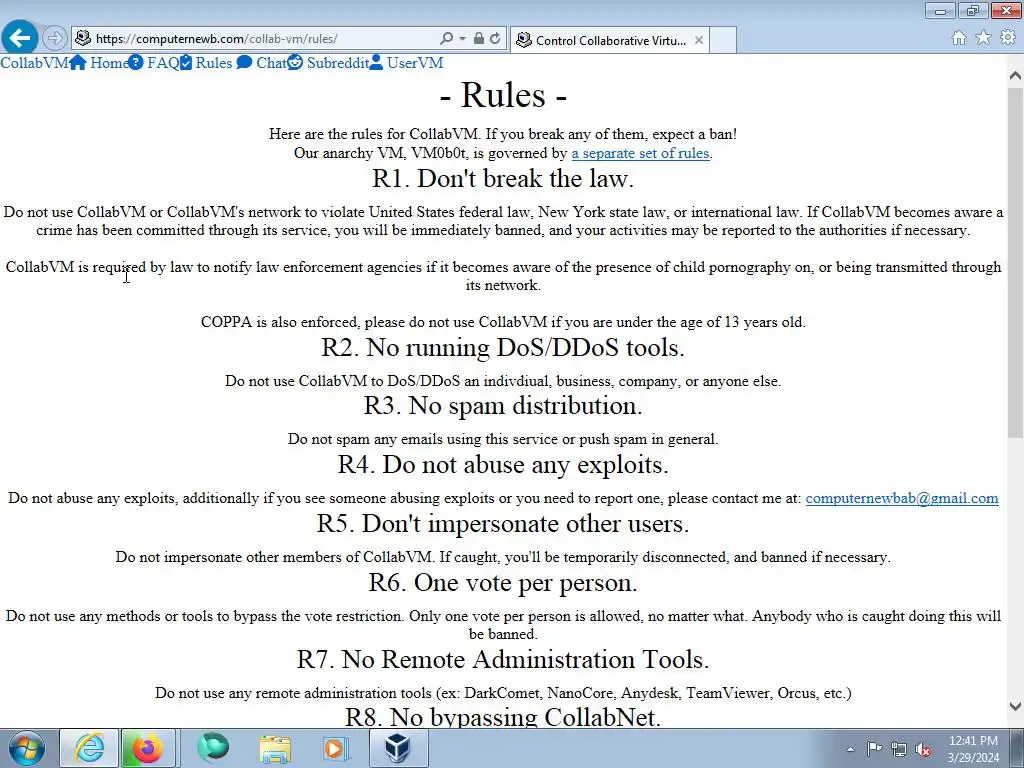Click the checkmark icon beside Rules

[x=186, y=63]
